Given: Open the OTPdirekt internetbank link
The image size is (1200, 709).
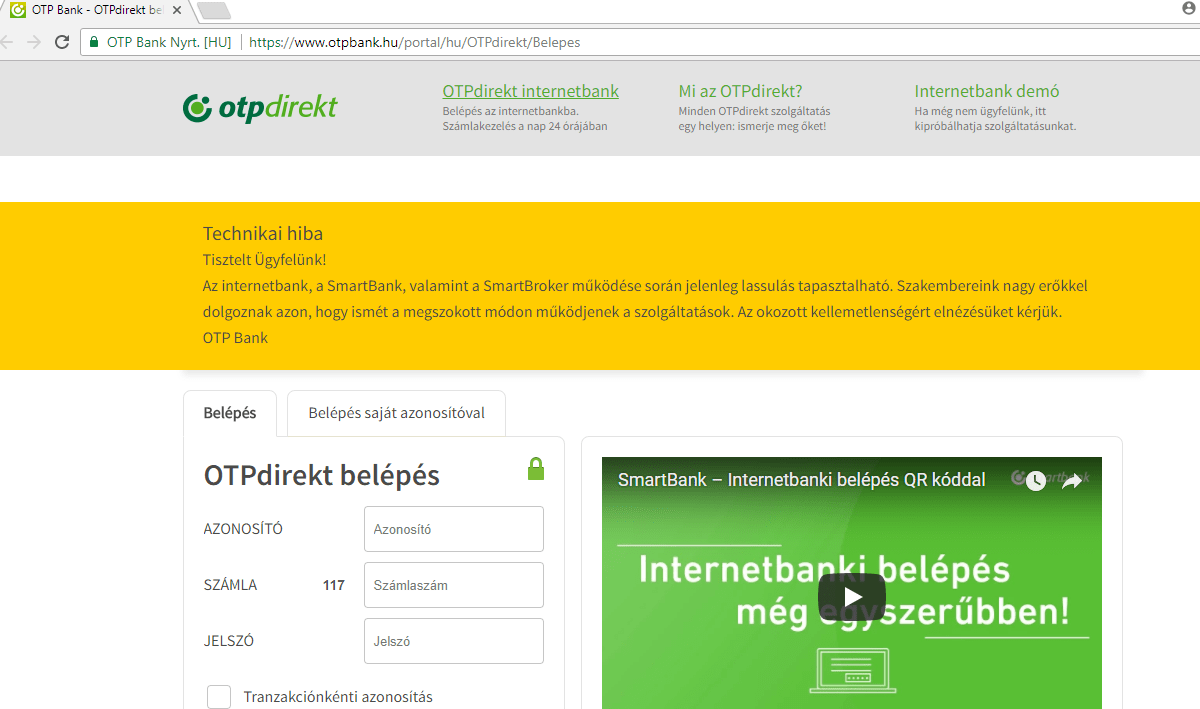Looking at the screenshot, I should pos(530,91).
